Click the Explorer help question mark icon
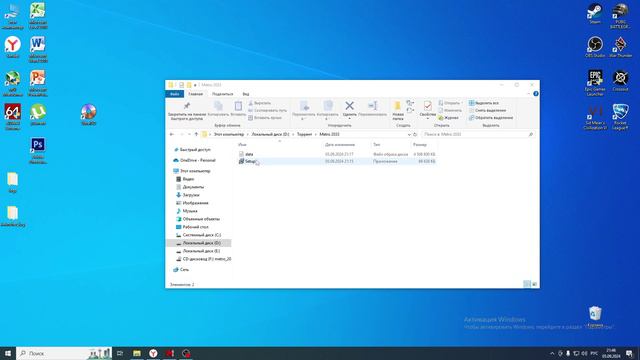Image resolution: width=640 pixels, height=360 pixels. (x=536, y=94)
